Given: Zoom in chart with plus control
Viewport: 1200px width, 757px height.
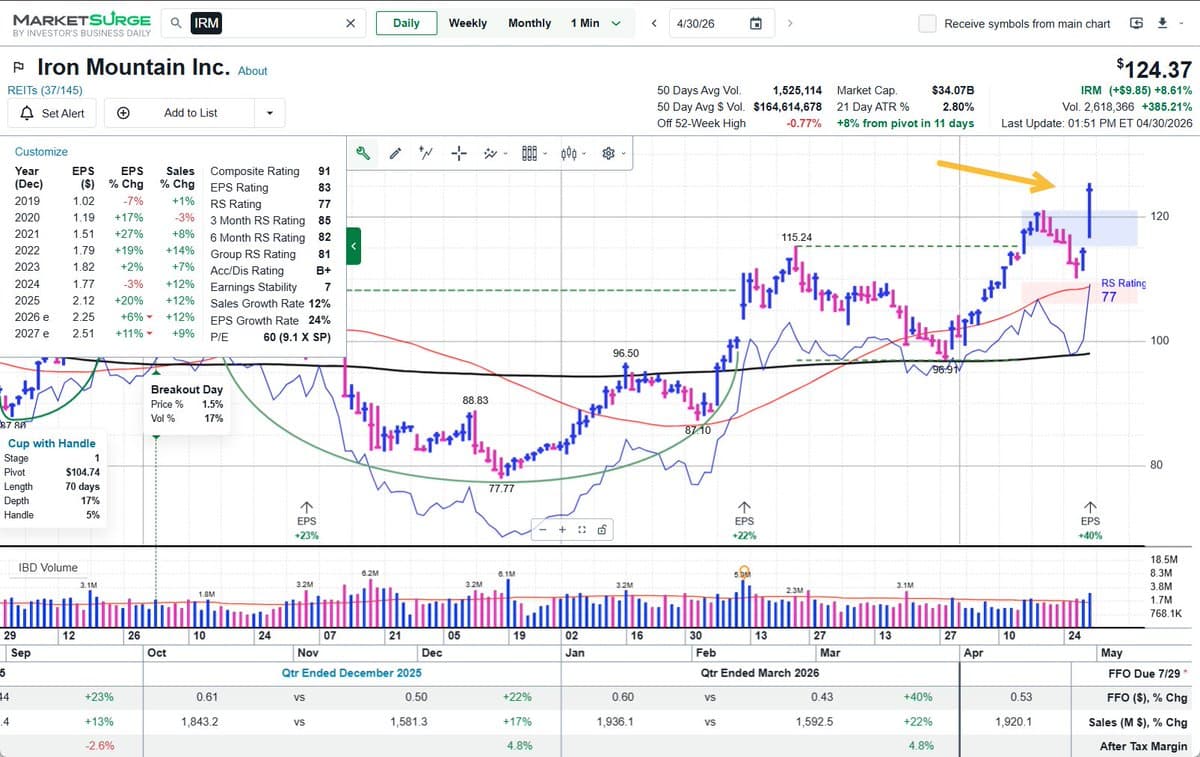Looking at the screenshot, I should (562, 530).
